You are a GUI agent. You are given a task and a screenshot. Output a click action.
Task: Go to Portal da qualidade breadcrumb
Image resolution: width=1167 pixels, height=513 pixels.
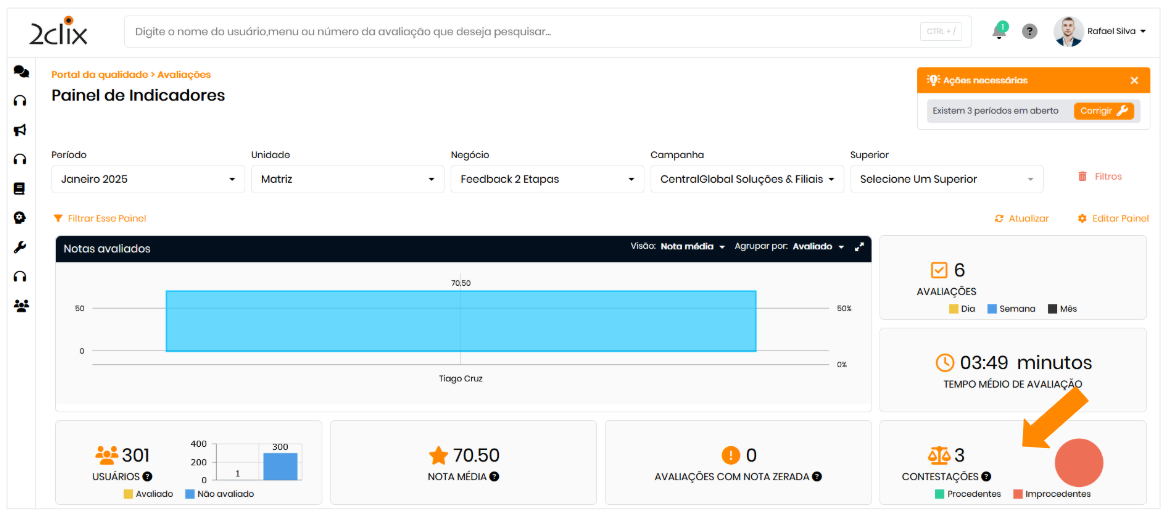click(x=99, y=75)
